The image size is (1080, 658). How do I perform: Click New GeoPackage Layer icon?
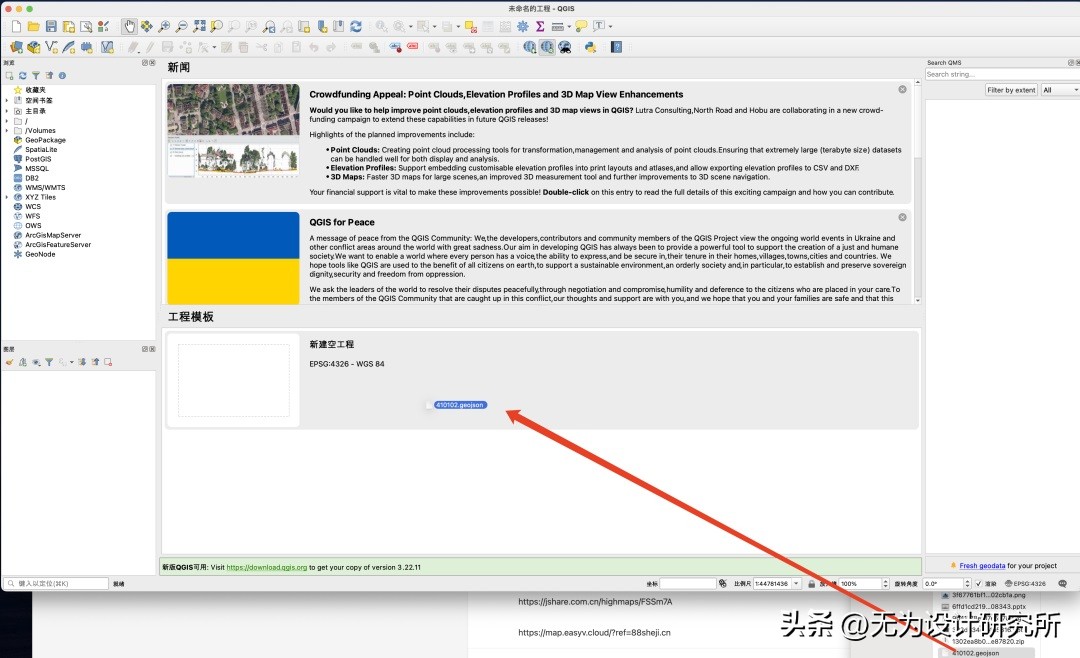(33, 47)
